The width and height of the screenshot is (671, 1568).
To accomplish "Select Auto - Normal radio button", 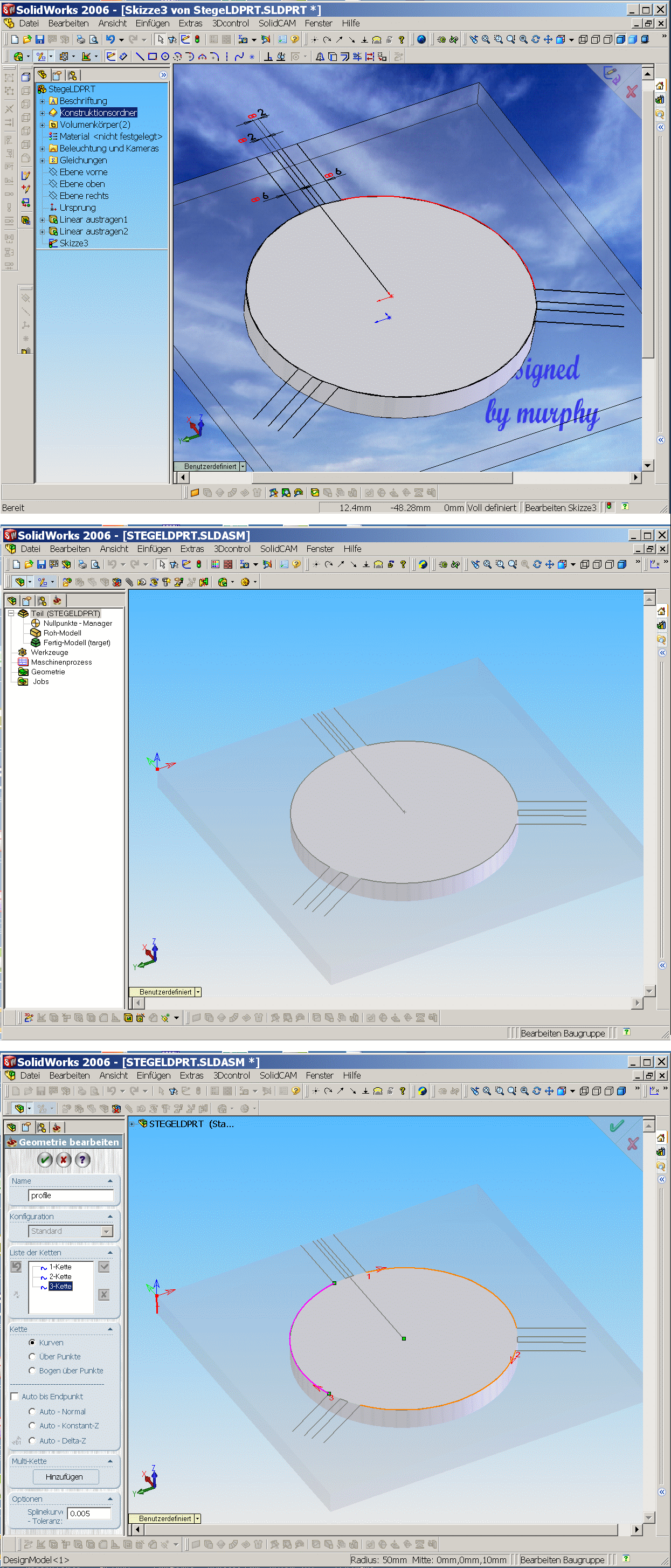I will 32,1412.
